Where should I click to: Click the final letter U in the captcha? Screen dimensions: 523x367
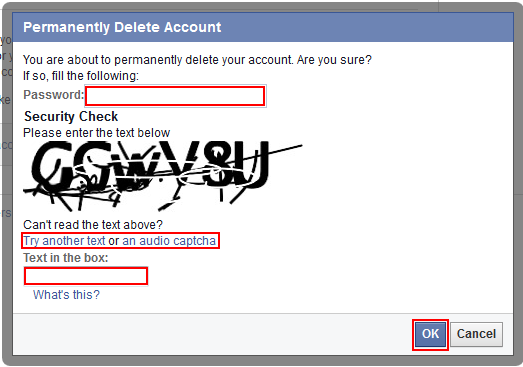point(256,164)
